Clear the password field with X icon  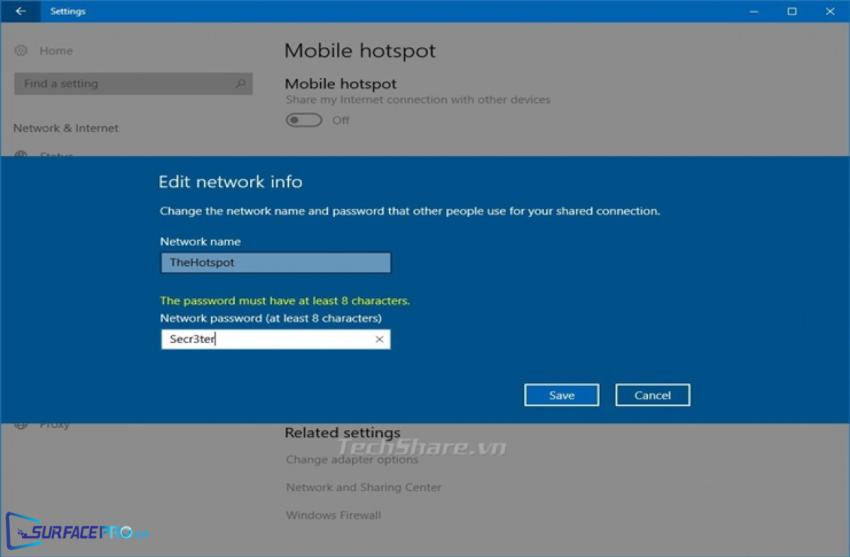[x=379, y=339]
